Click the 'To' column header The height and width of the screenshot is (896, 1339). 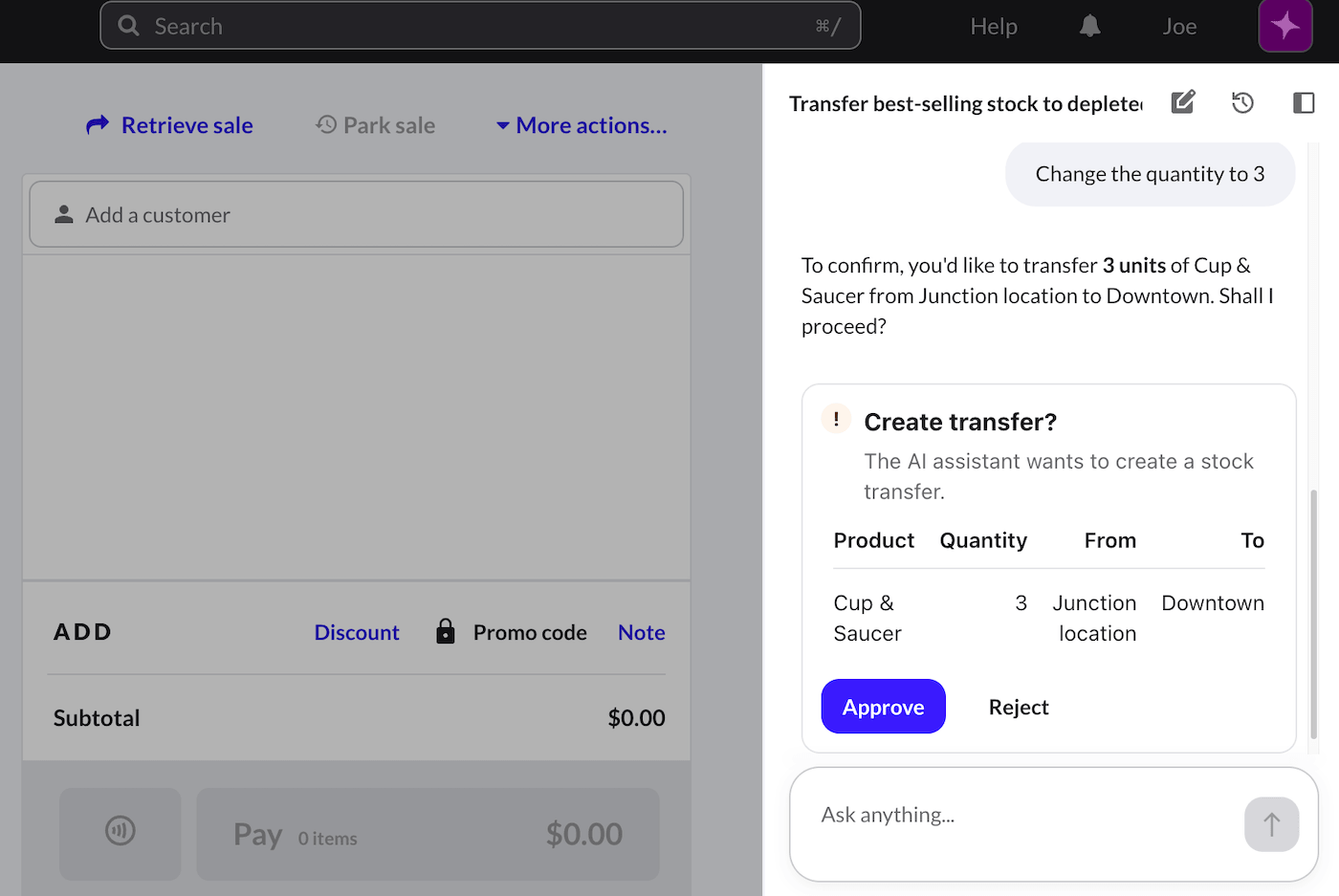1253,540
